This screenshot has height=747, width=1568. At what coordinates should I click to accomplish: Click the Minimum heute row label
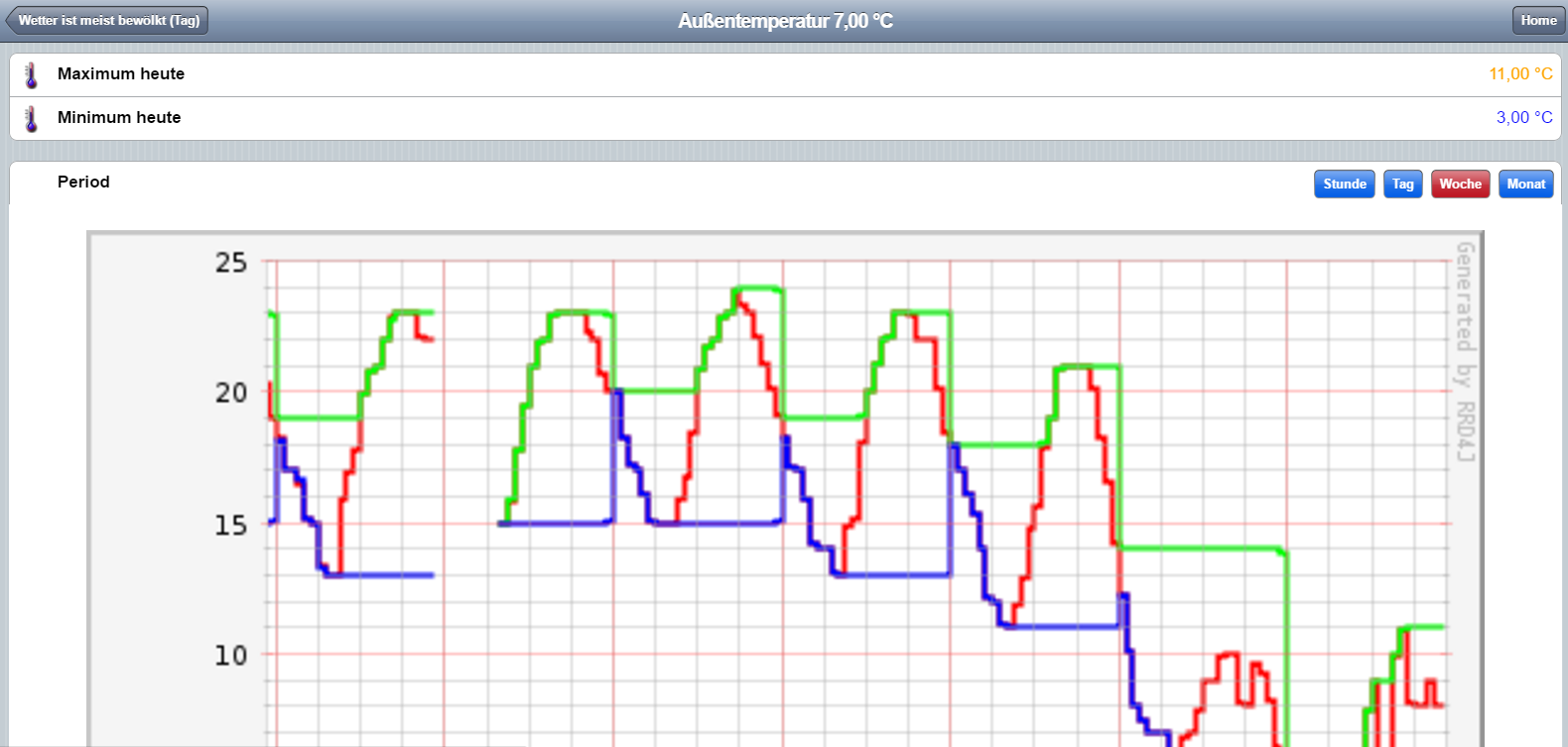coord(119,118)
